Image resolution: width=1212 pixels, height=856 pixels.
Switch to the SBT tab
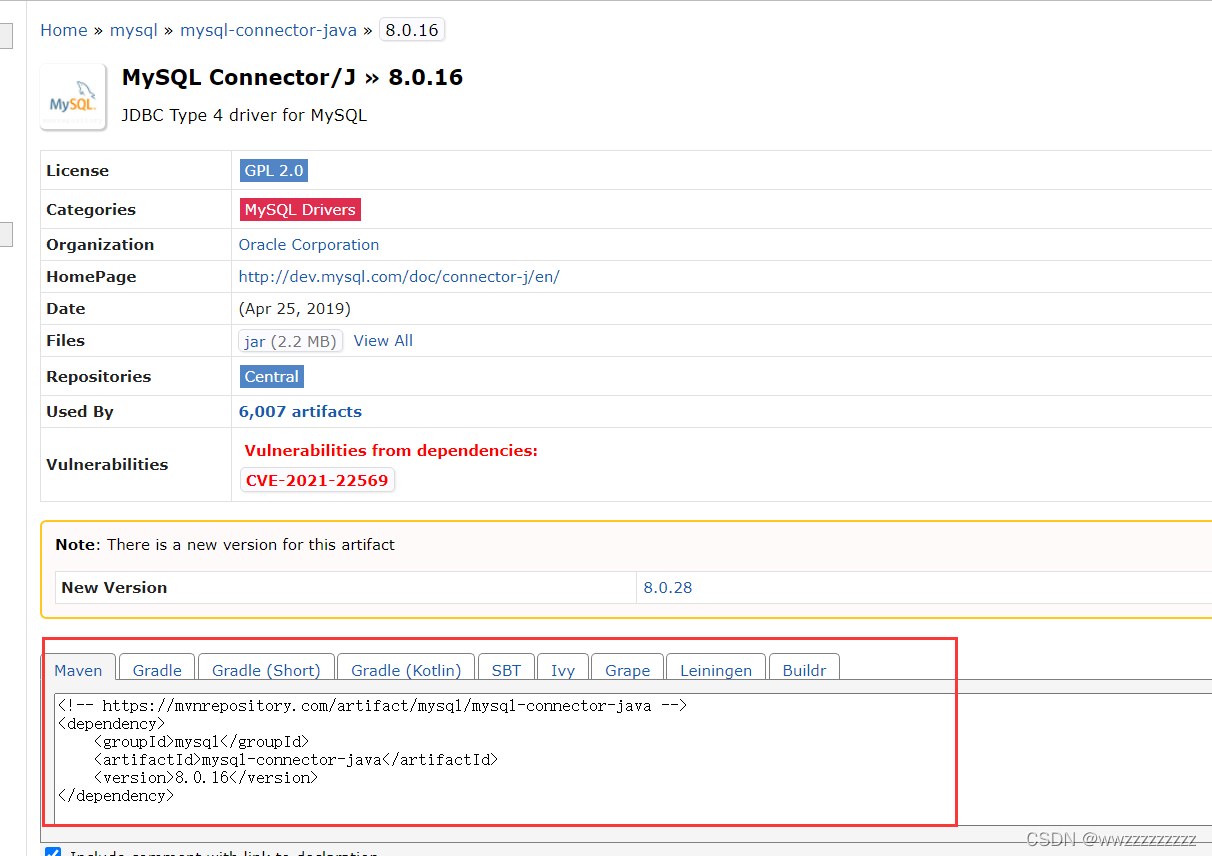pyautogui.click(x=506, y=670)
